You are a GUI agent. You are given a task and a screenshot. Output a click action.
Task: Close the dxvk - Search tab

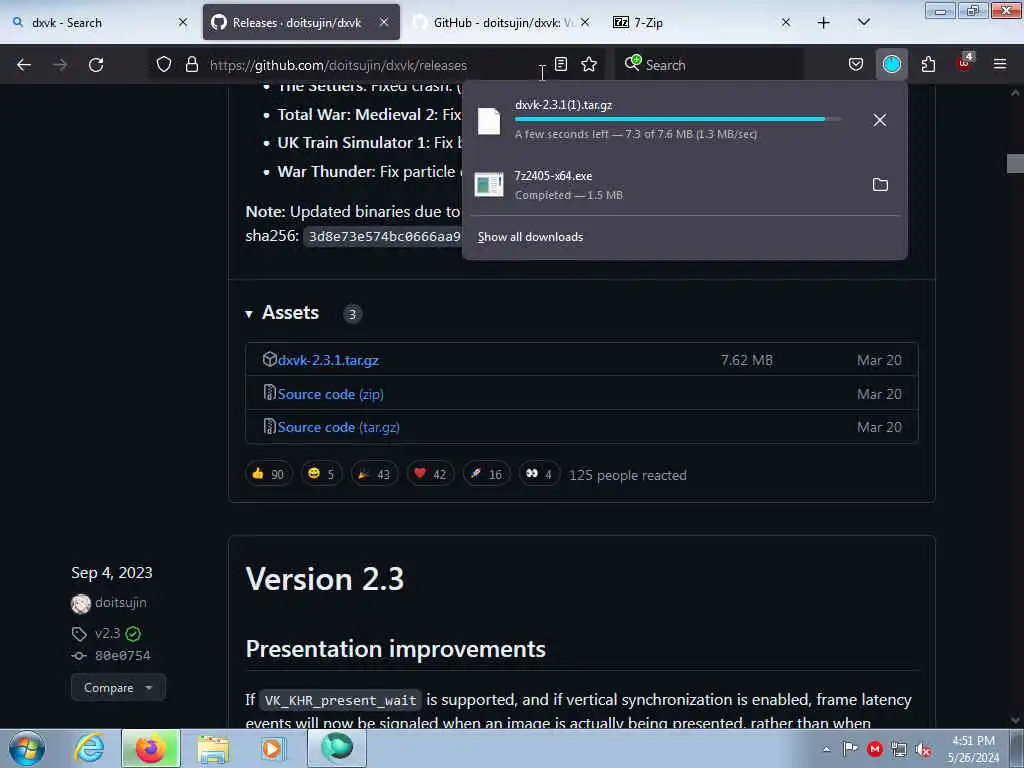coord(183,22)
